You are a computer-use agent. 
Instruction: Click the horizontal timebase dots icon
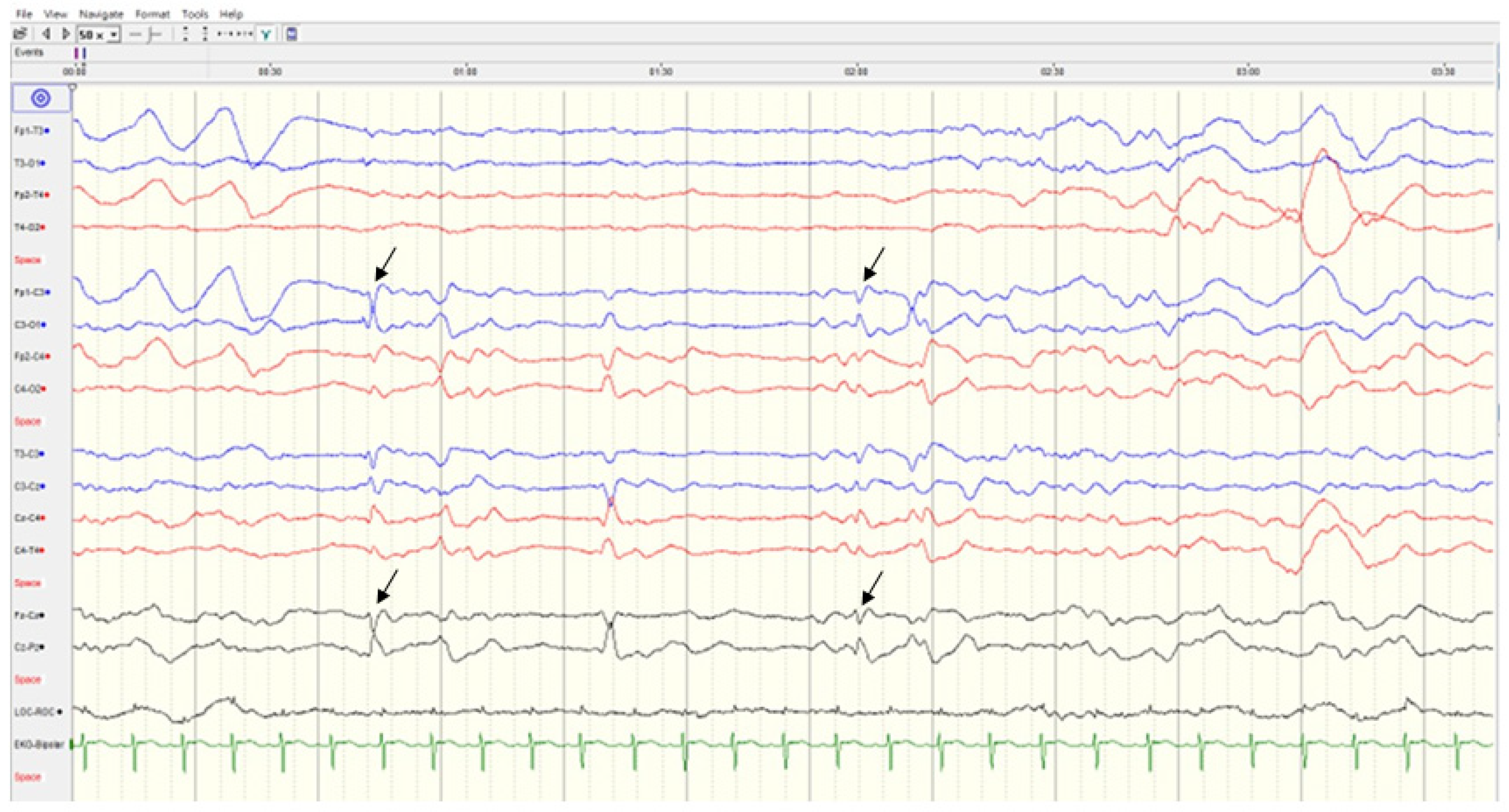point(235,35)
